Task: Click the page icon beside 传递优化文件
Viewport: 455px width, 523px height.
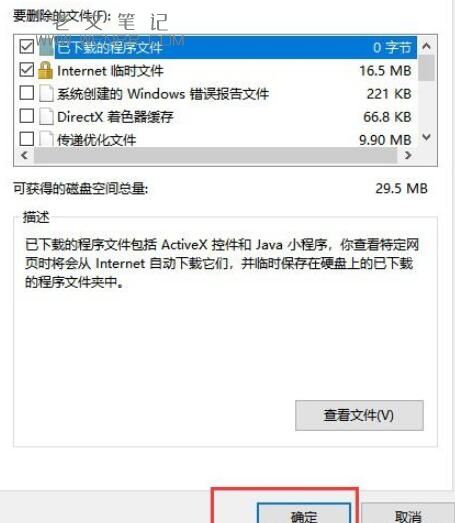Action: click(x=46, y=139)
